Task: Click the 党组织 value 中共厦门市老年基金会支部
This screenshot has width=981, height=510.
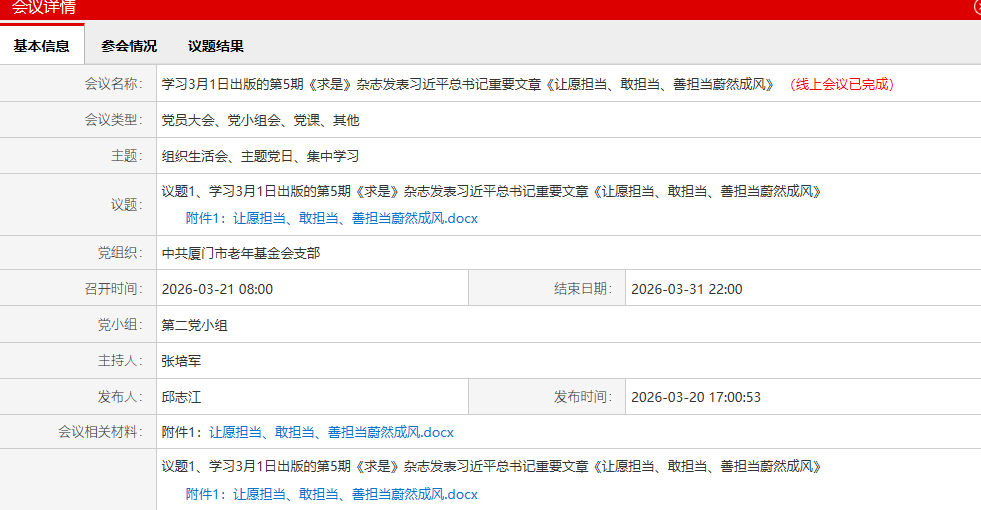Action: point(241,253)
